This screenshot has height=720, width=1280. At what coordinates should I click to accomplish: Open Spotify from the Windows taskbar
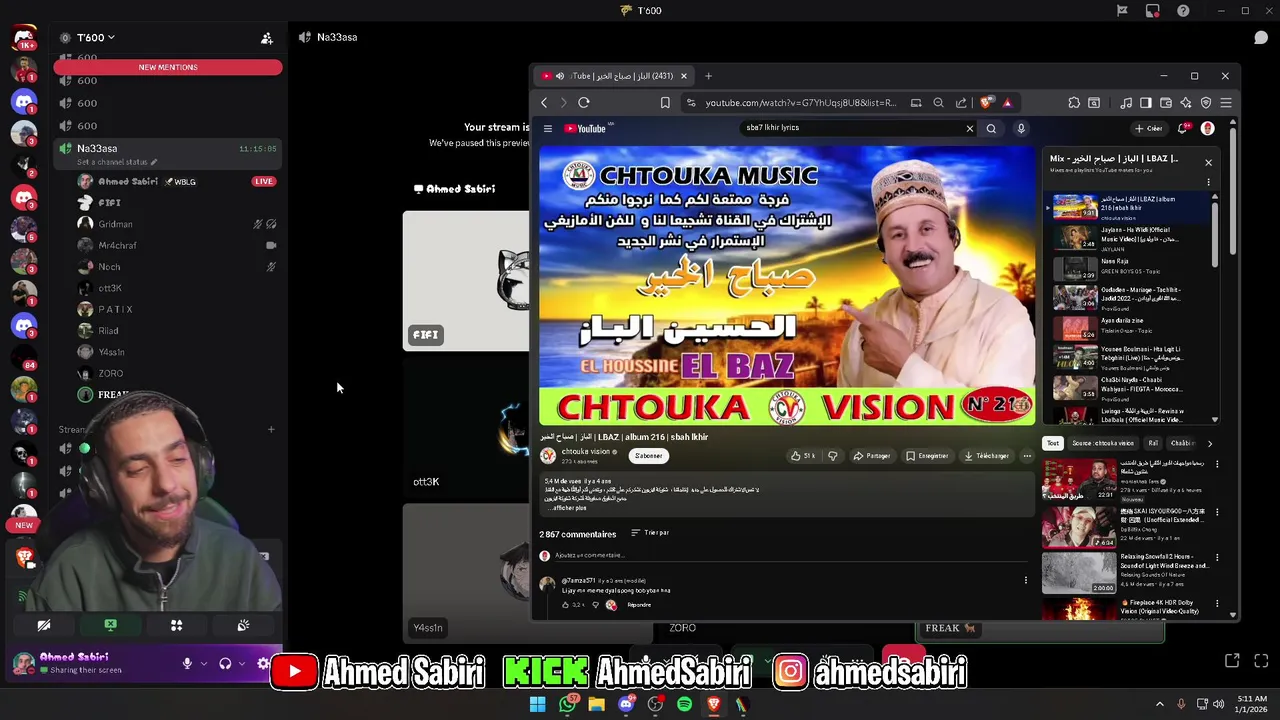684,704
